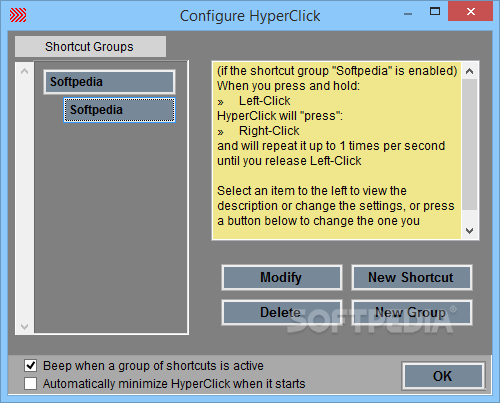Maximize the Configure HyperClick window
Image resolution: width=500 pixels, height=403 pixels.
pos(435,12)
